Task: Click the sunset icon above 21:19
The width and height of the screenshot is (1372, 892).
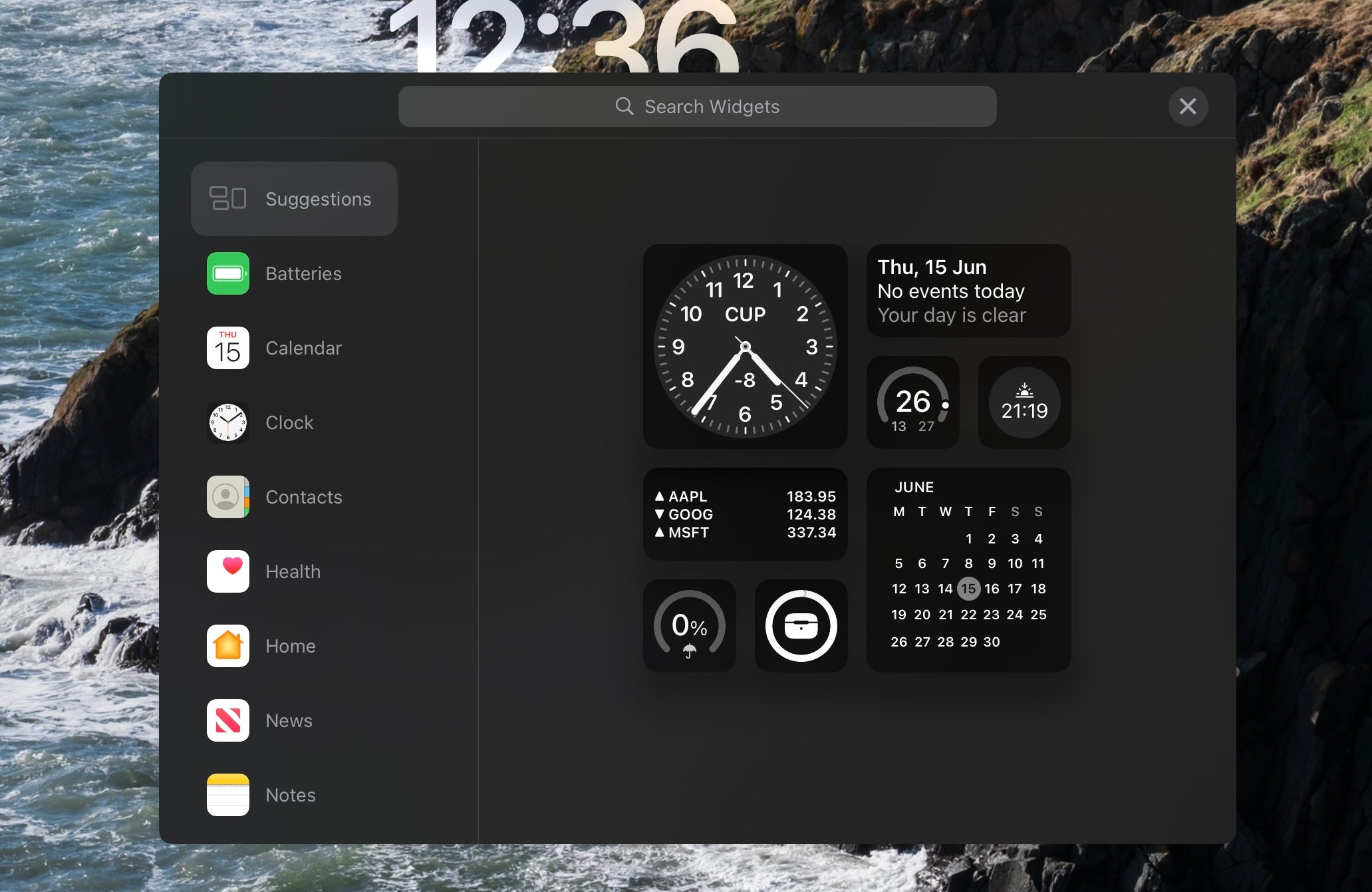Action: click(1025, 390)
